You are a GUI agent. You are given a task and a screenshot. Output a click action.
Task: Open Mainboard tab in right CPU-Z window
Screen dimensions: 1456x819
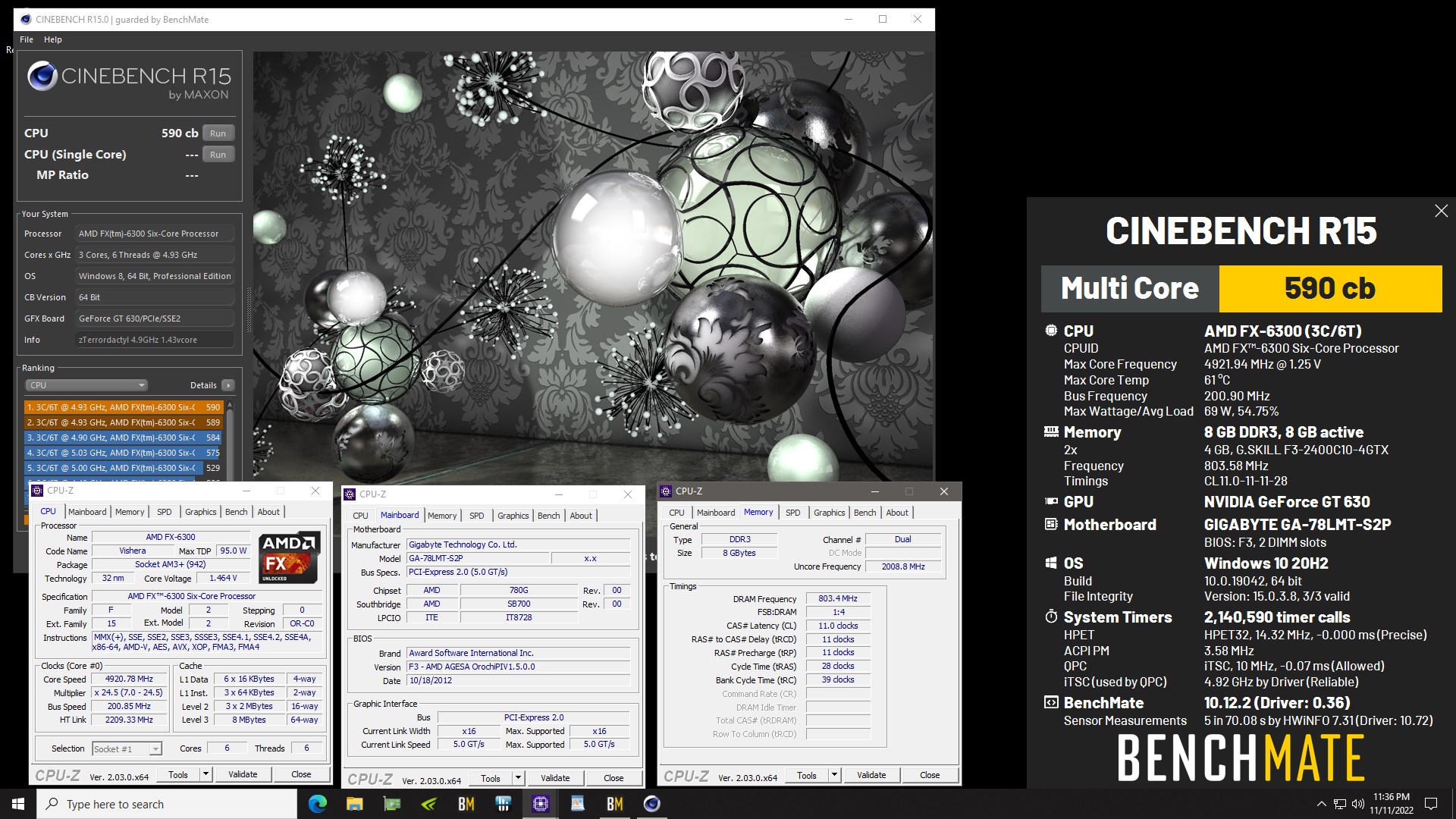click(716, 513)
